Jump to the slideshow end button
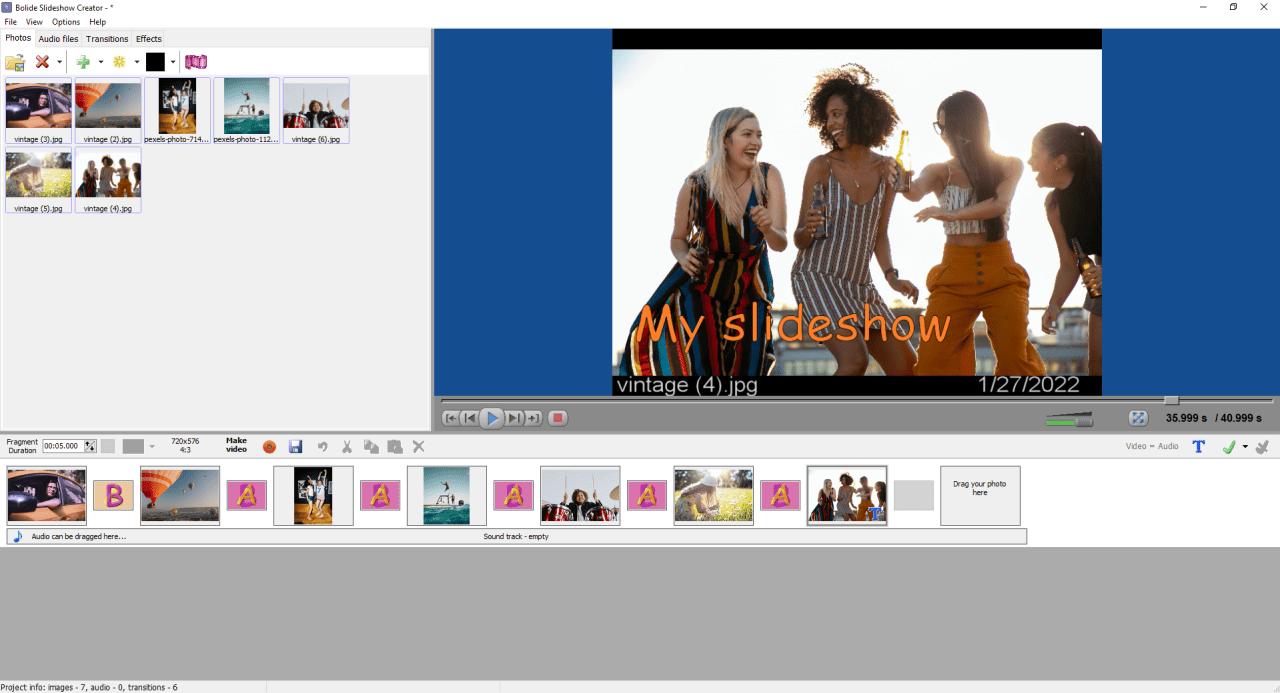The image size is (1280, 693). point(533,418)
